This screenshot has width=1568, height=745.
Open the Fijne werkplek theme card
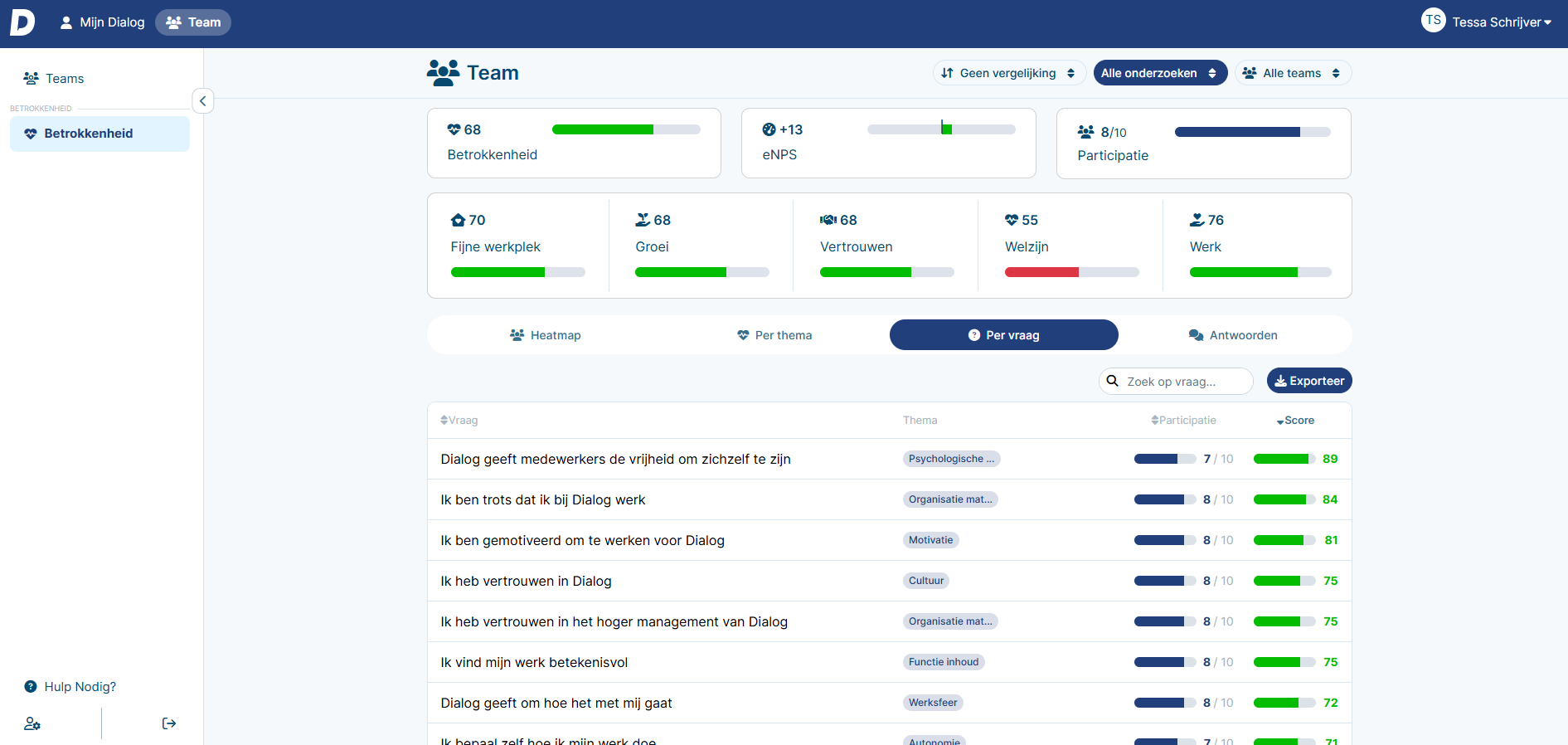(518, 246)
